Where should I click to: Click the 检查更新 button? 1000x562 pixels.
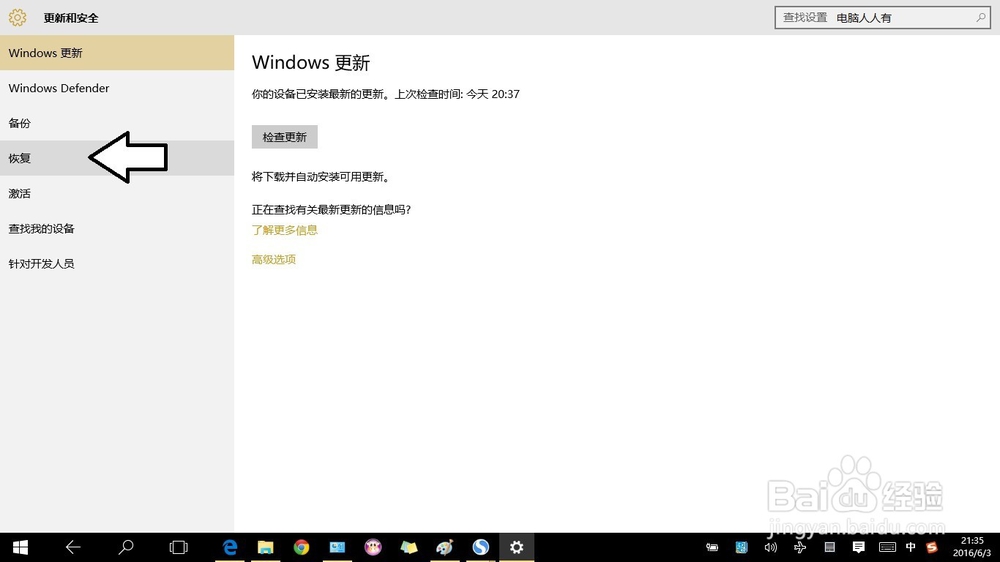pyautogui.click(x=284, y=137)
